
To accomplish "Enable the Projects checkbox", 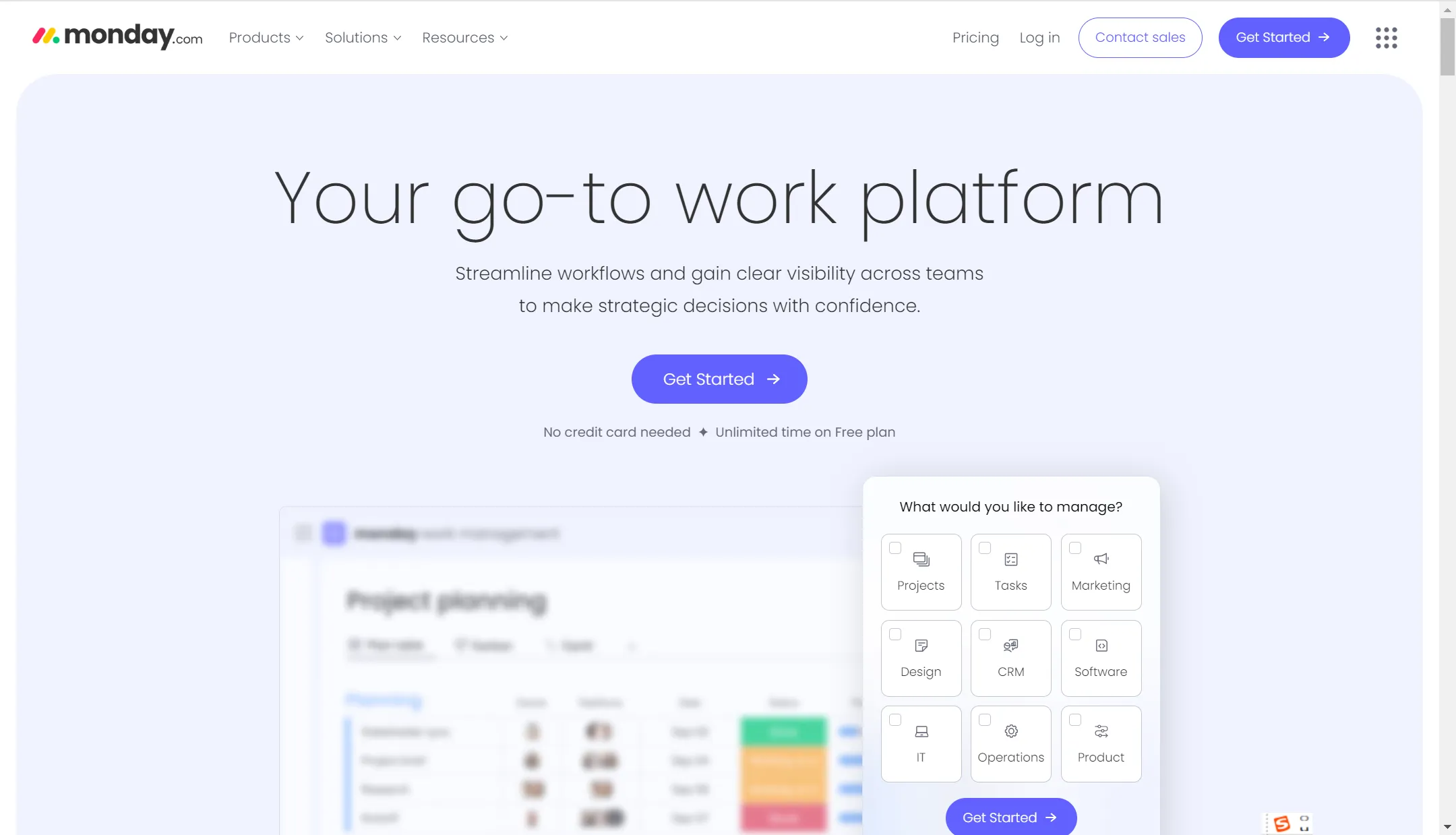I will [893, 547].
